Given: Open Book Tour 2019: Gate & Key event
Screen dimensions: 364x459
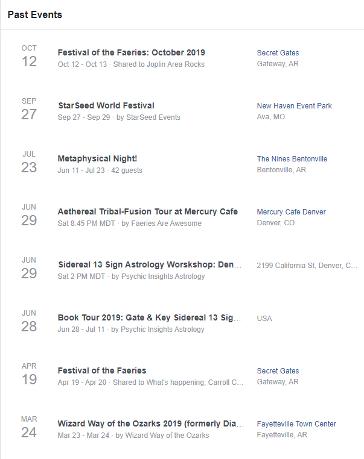Looking at the screenshot, I should pyautogui.click(x=149, y=317).
